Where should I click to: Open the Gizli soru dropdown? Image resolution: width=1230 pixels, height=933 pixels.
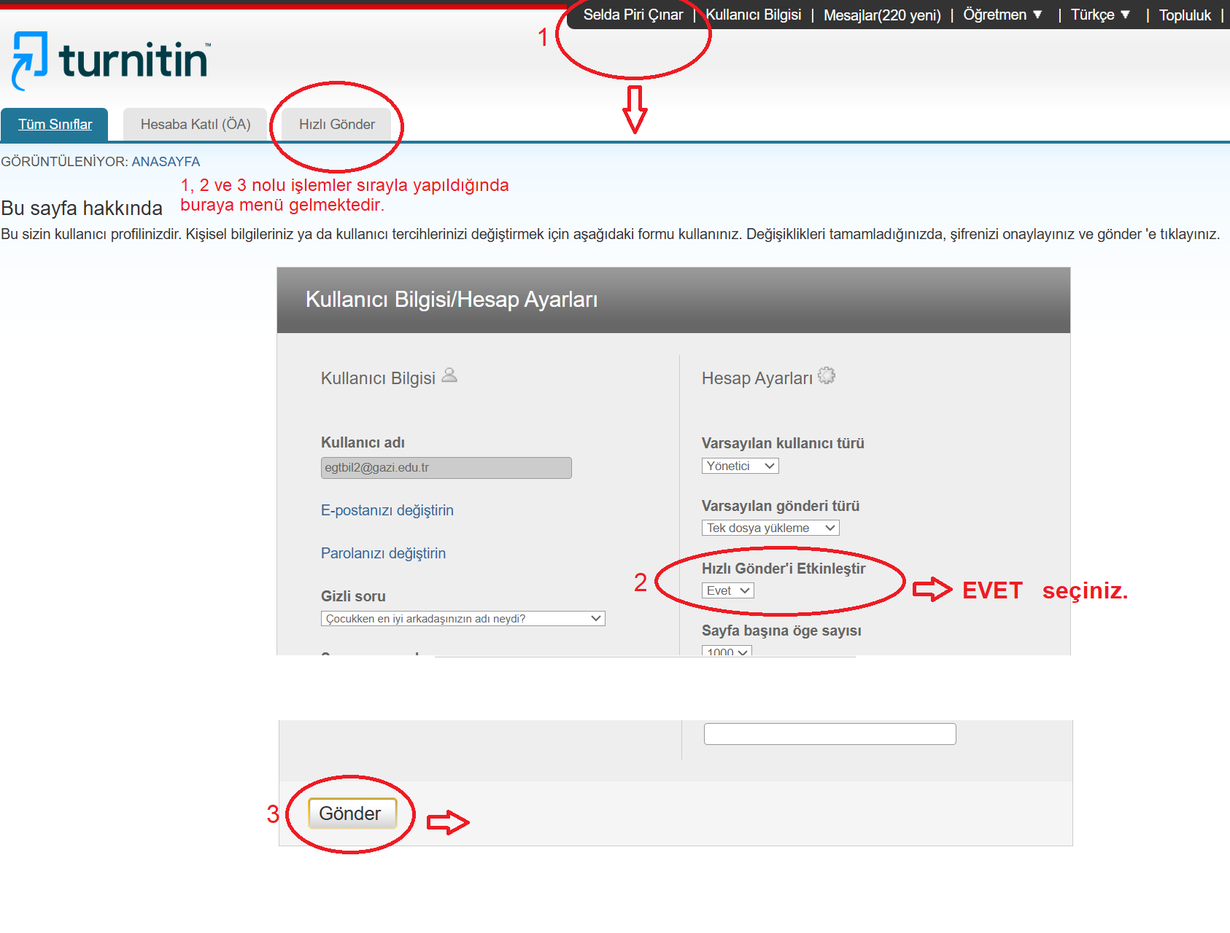pos(463,618)
